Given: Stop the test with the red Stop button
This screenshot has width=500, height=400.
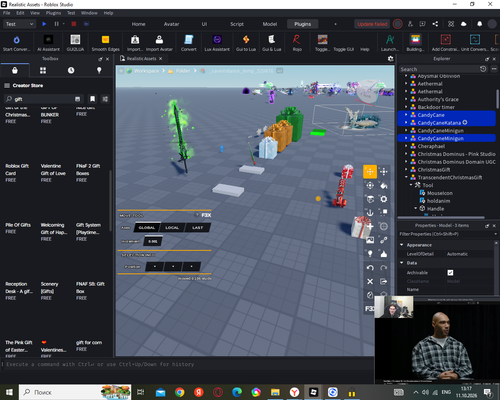Looking at the screenshot, I should (74, 24).
